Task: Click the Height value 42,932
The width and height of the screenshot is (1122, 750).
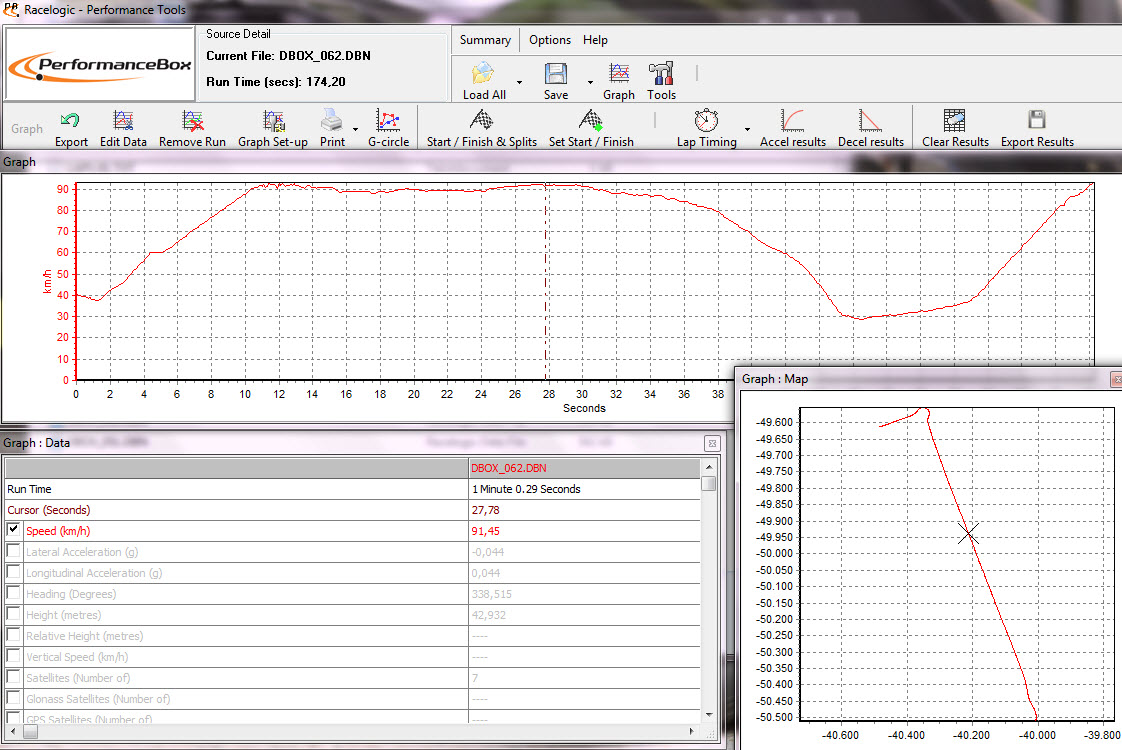Action: [489, 615]
